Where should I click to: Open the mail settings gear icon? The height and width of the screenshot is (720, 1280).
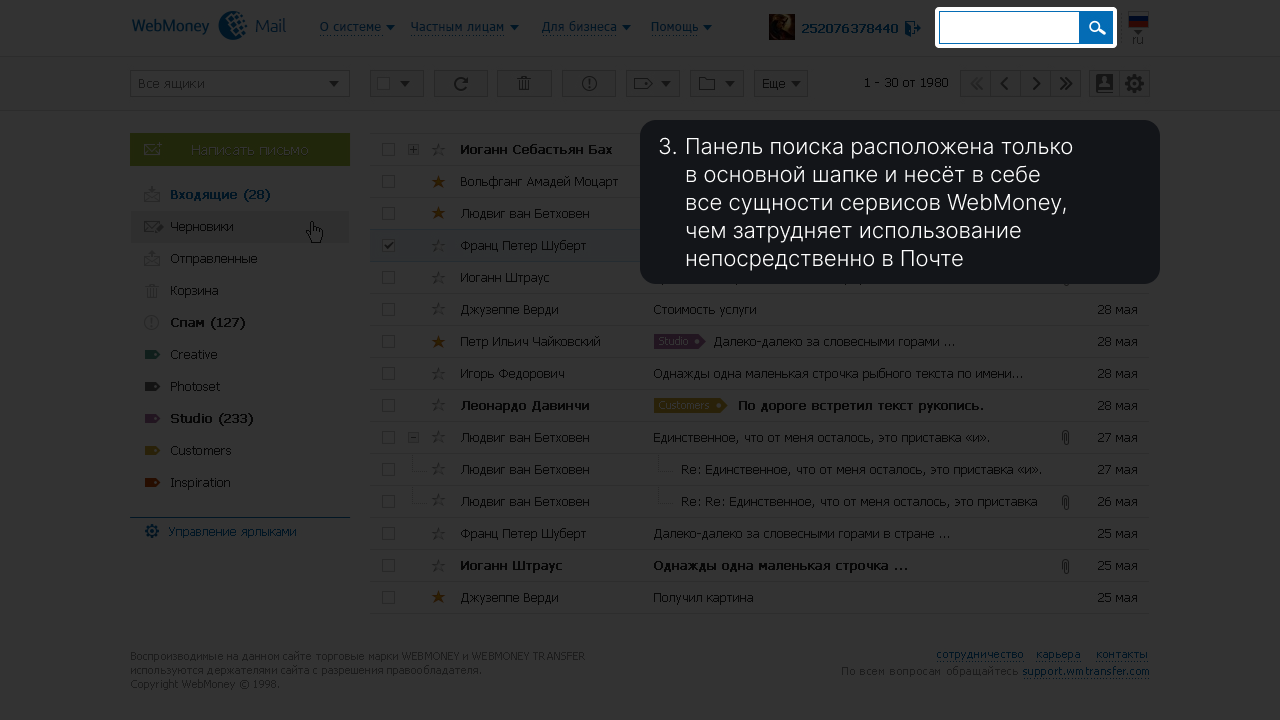1134,84
